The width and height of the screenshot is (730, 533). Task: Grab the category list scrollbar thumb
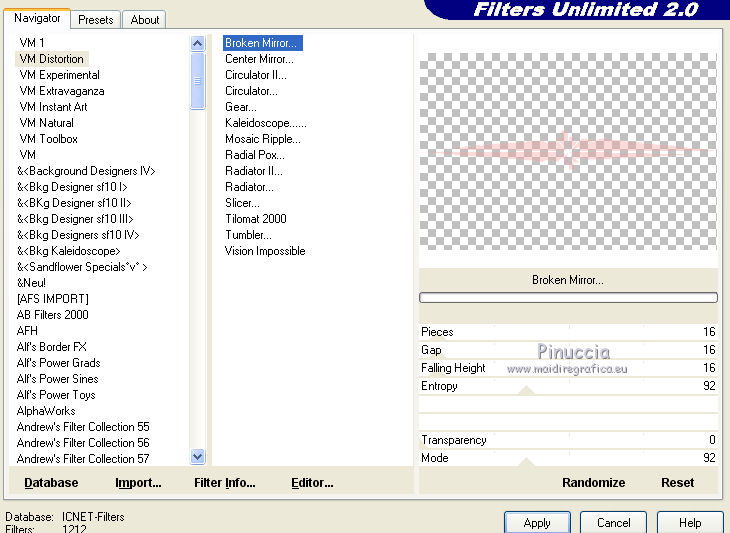tap(197, 81)
